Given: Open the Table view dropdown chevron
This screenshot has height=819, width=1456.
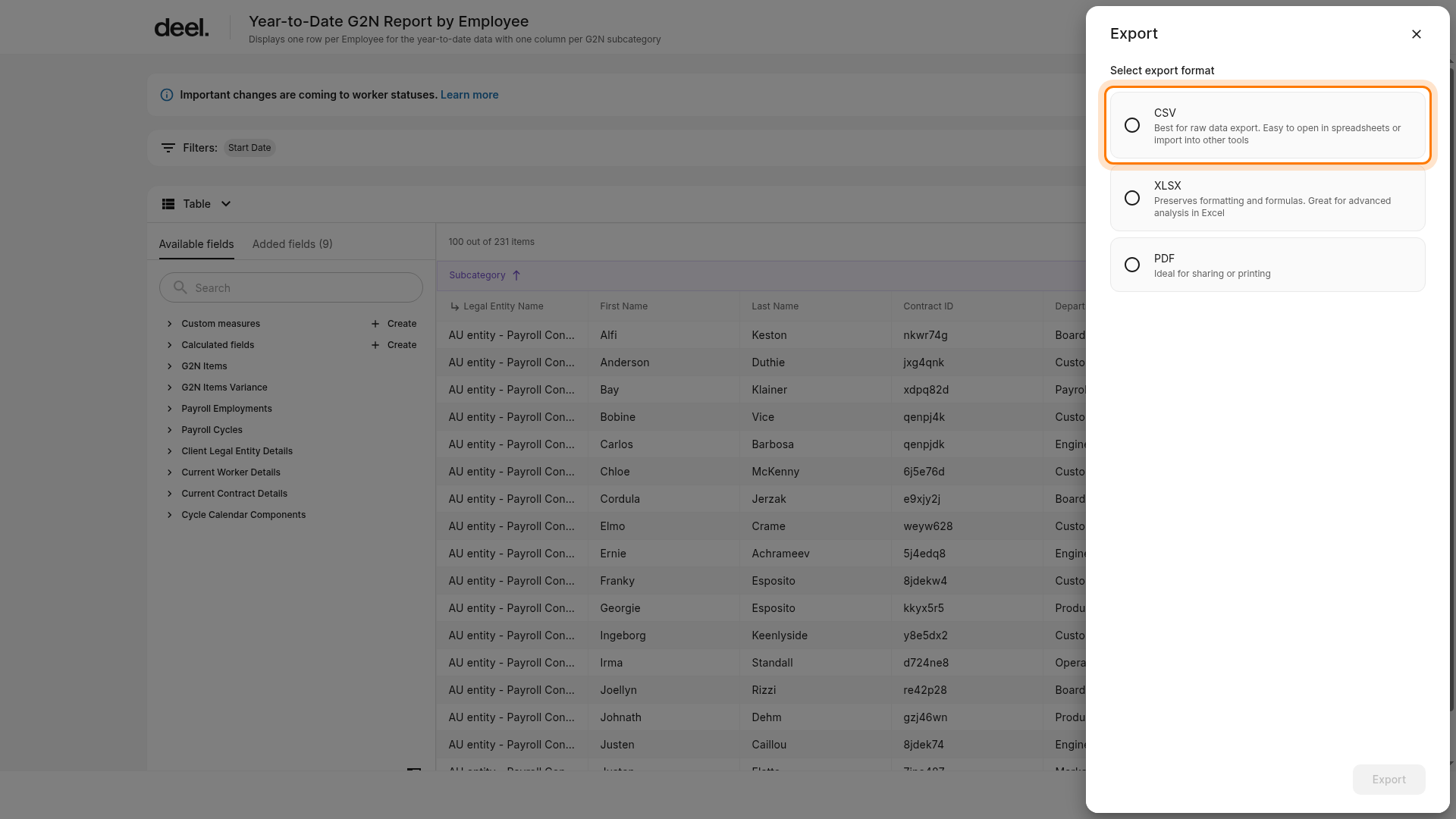Looking at the screenshot, I should coord(226,204).
